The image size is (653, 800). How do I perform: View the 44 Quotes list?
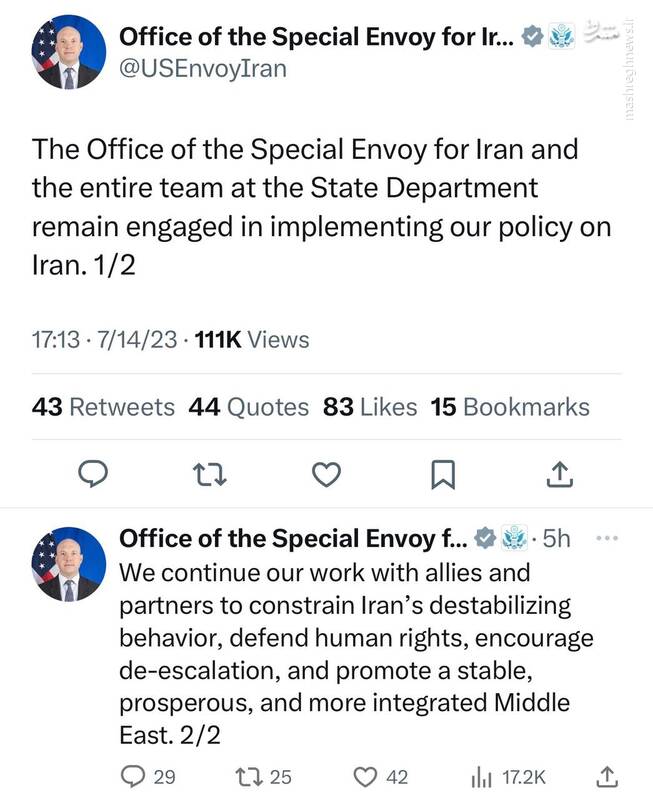[249, 407]
